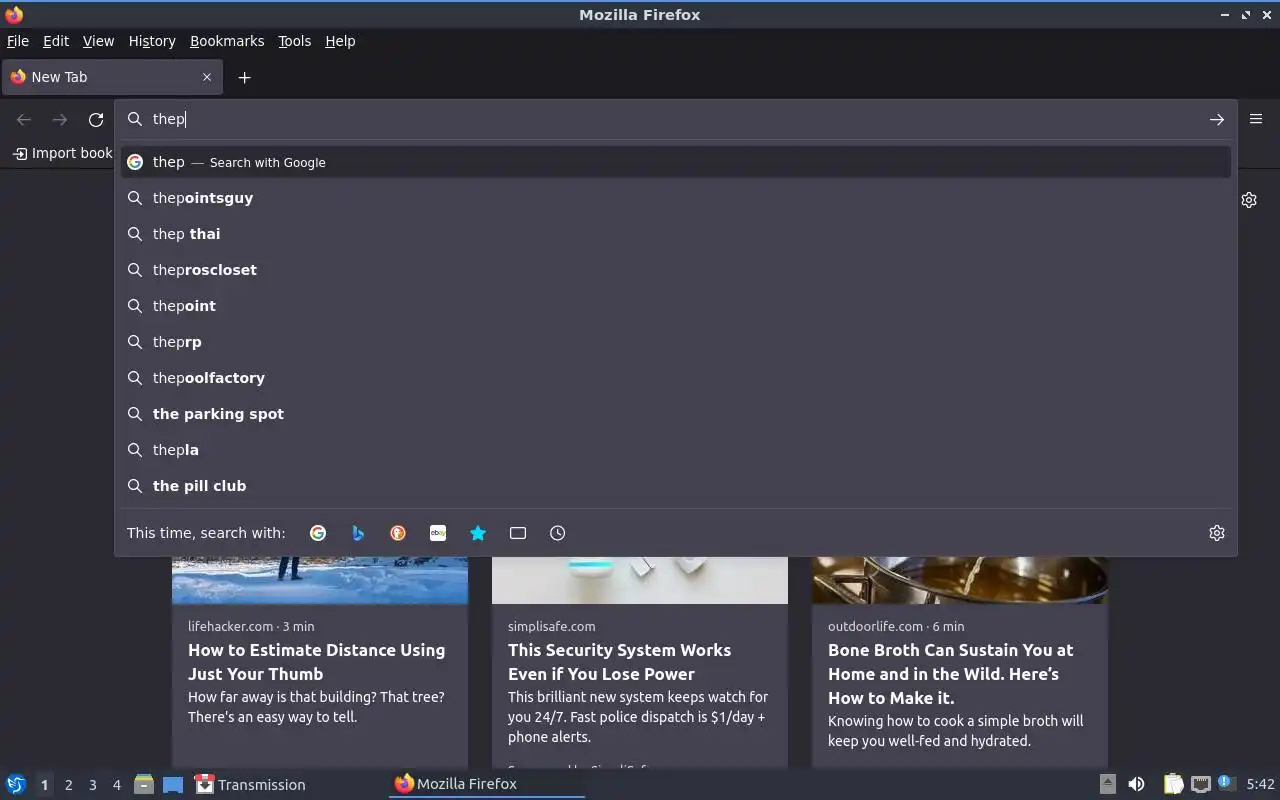Search Bookmarks using star icon

pos(478,533)
